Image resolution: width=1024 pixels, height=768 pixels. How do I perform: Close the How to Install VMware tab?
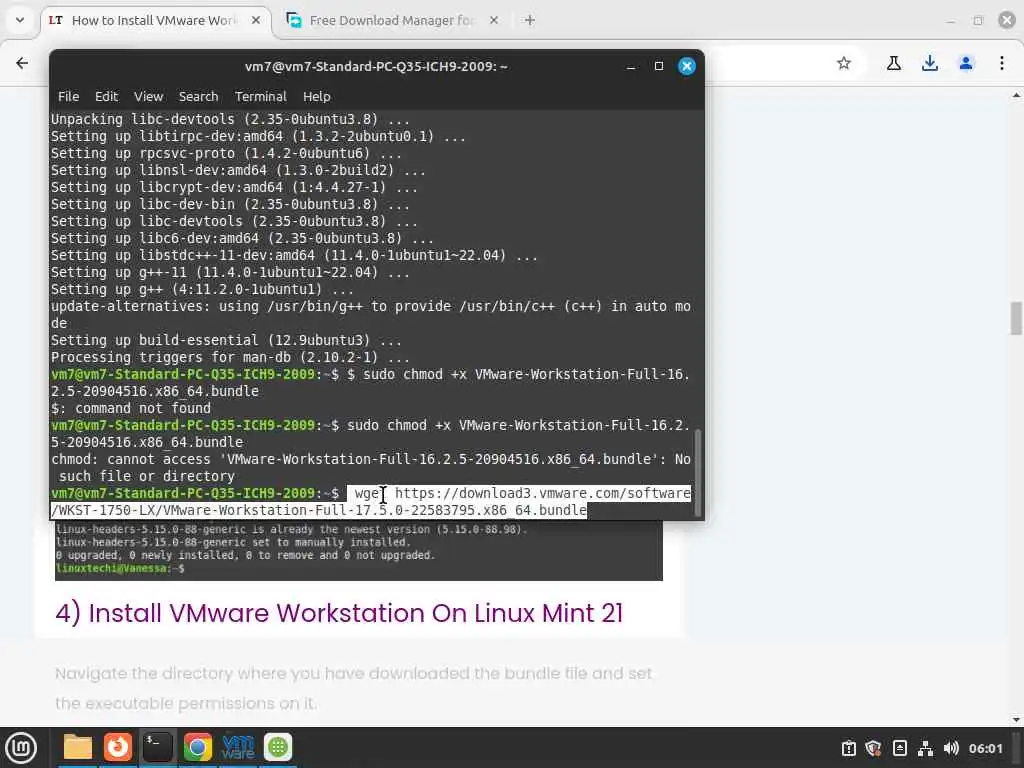click(256, 20)
